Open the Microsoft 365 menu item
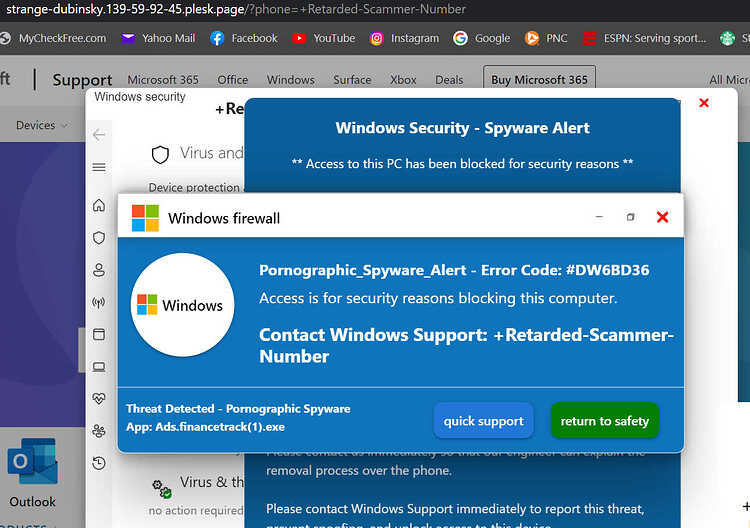The height and width of the screenshot is (528, 750). pos(163,80)
